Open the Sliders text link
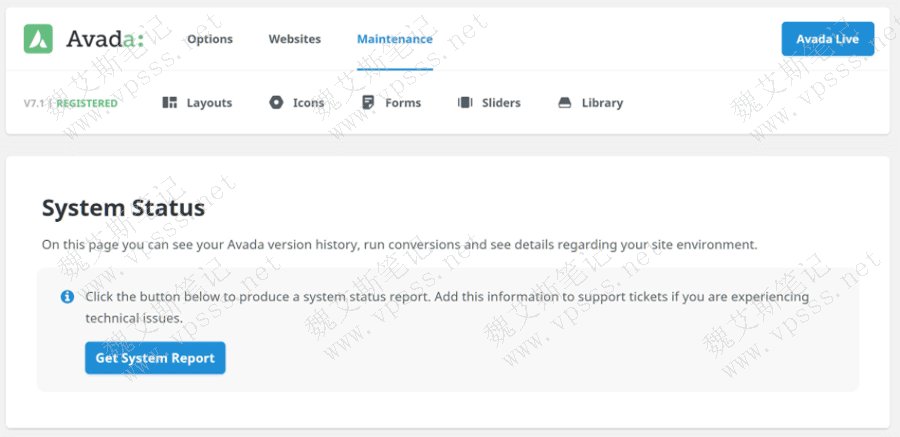900x437 pixels. click(501, 103)
